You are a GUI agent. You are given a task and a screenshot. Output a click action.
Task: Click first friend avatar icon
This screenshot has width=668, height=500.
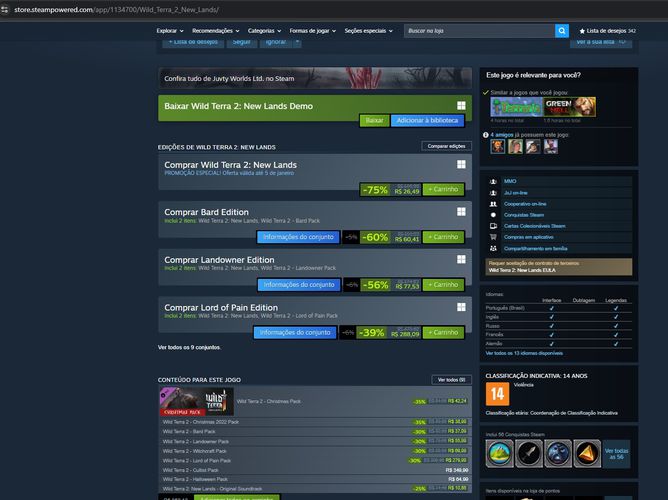click(498, 147)
